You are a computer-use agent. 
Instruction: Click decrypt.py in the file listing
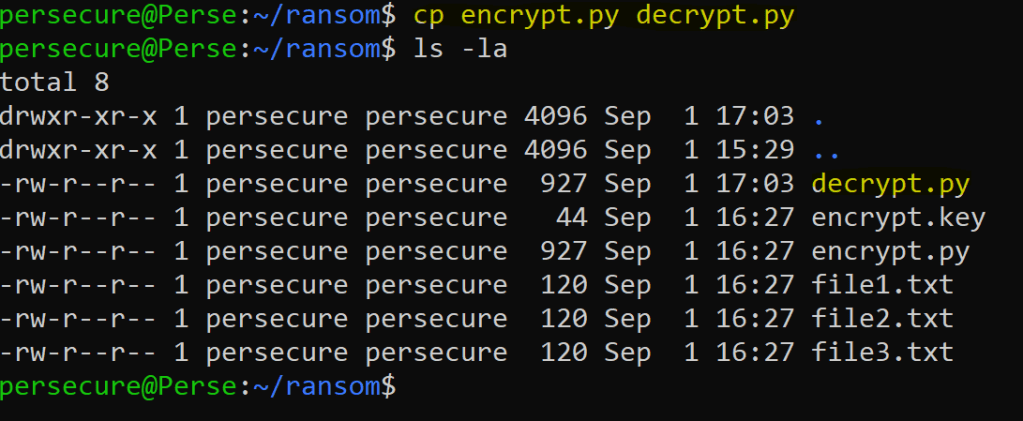[891, 184]
